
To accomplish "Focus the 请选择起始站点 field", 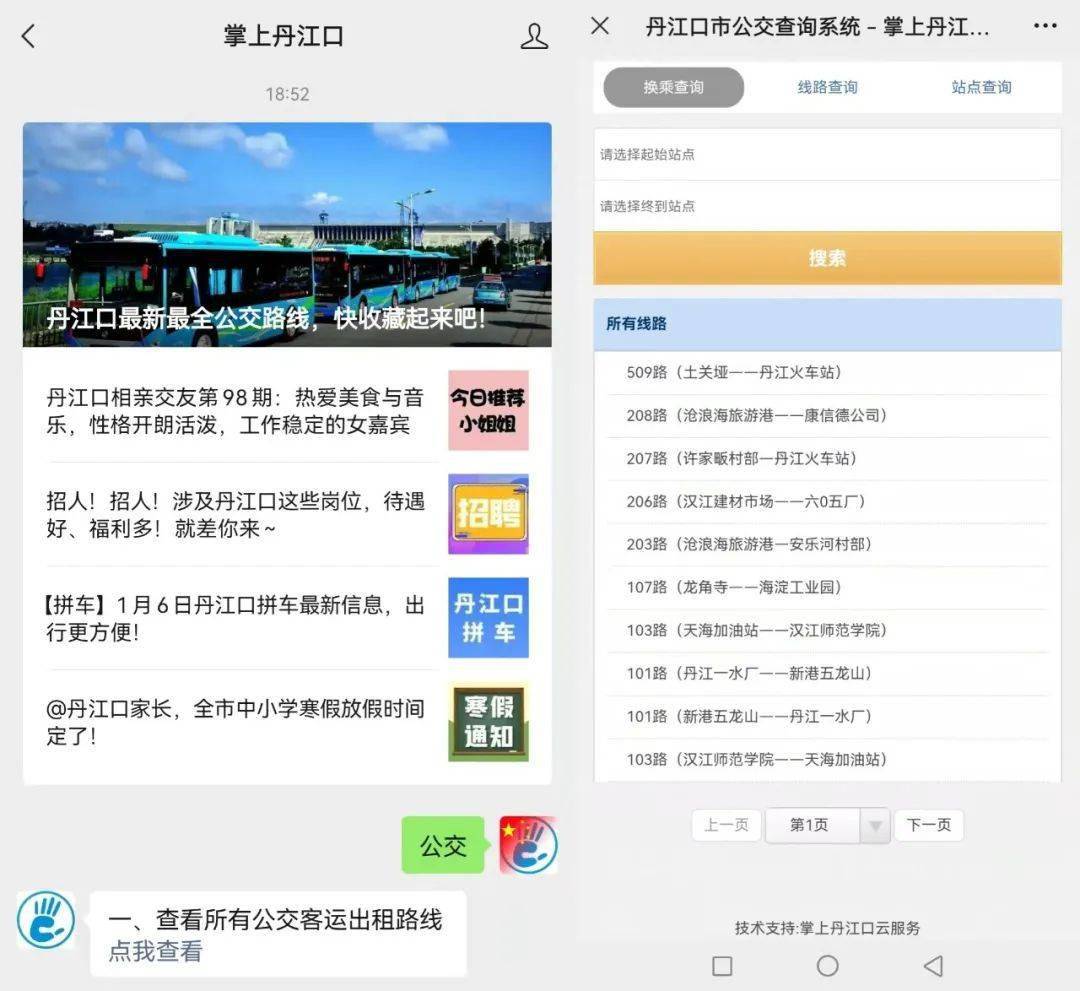I will pos(827,154).
